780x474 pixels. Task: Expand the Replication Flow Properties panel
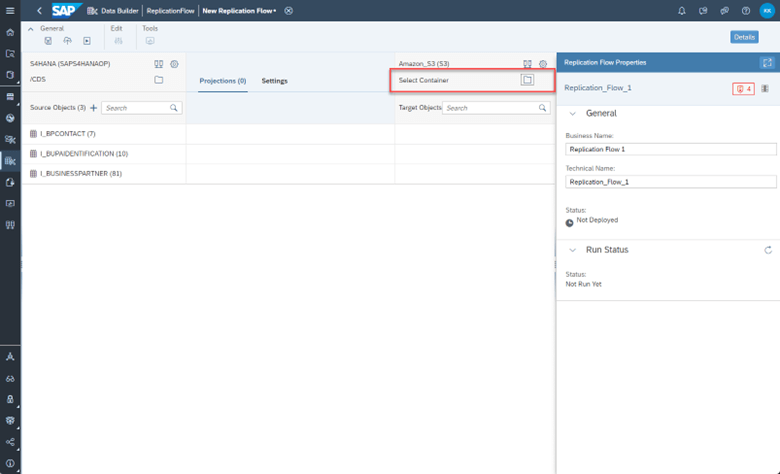click(767, 63)
